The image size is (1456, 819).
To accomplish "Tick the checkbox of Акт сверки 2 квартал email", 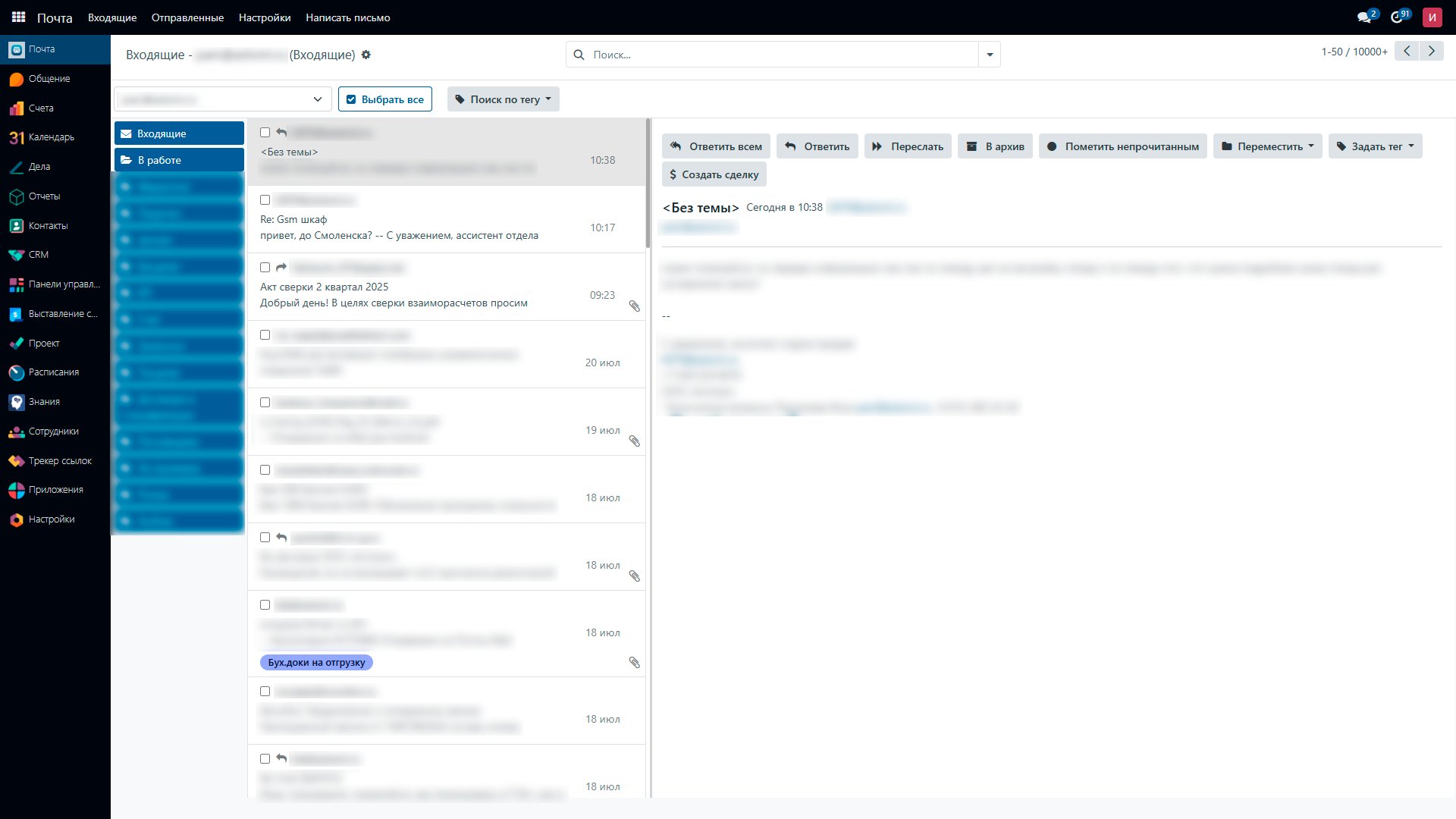I will coord(265,268).
